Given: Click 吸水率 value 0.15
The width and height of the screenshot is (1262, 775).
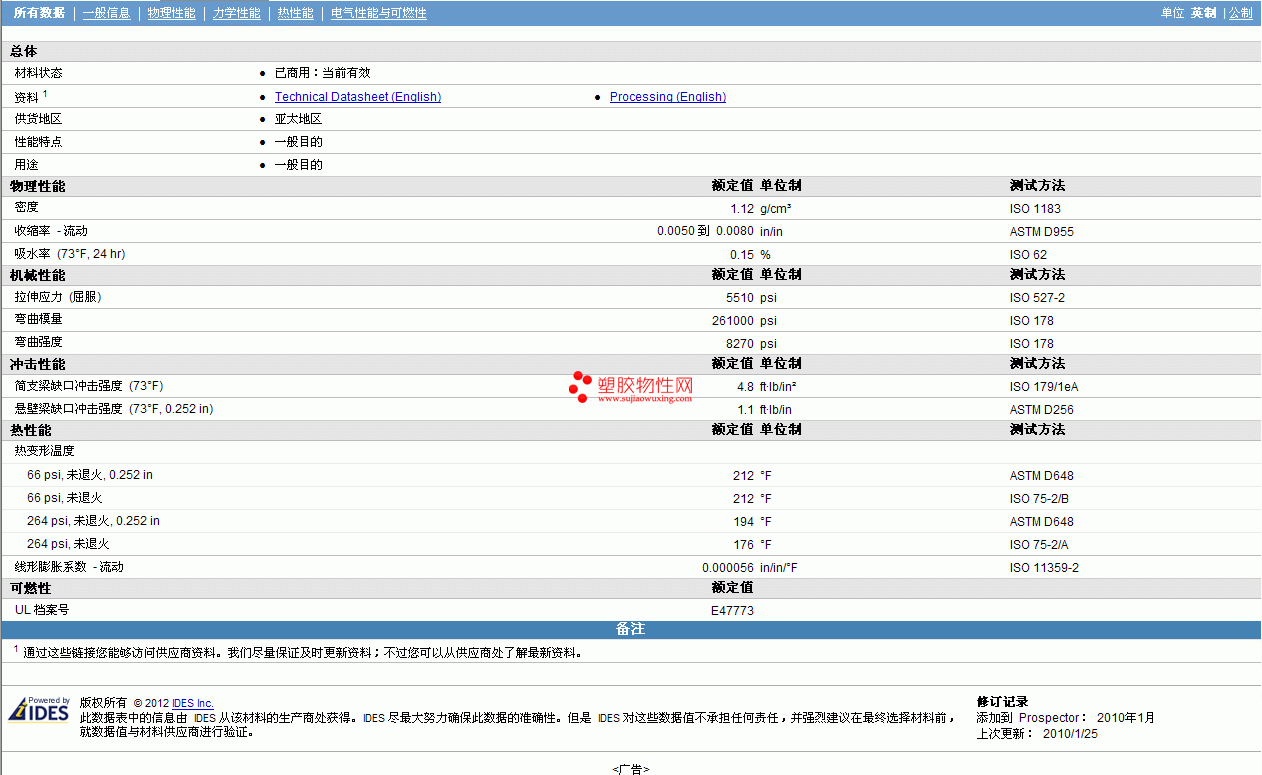Looking at the screenshot, I should 742,255.
